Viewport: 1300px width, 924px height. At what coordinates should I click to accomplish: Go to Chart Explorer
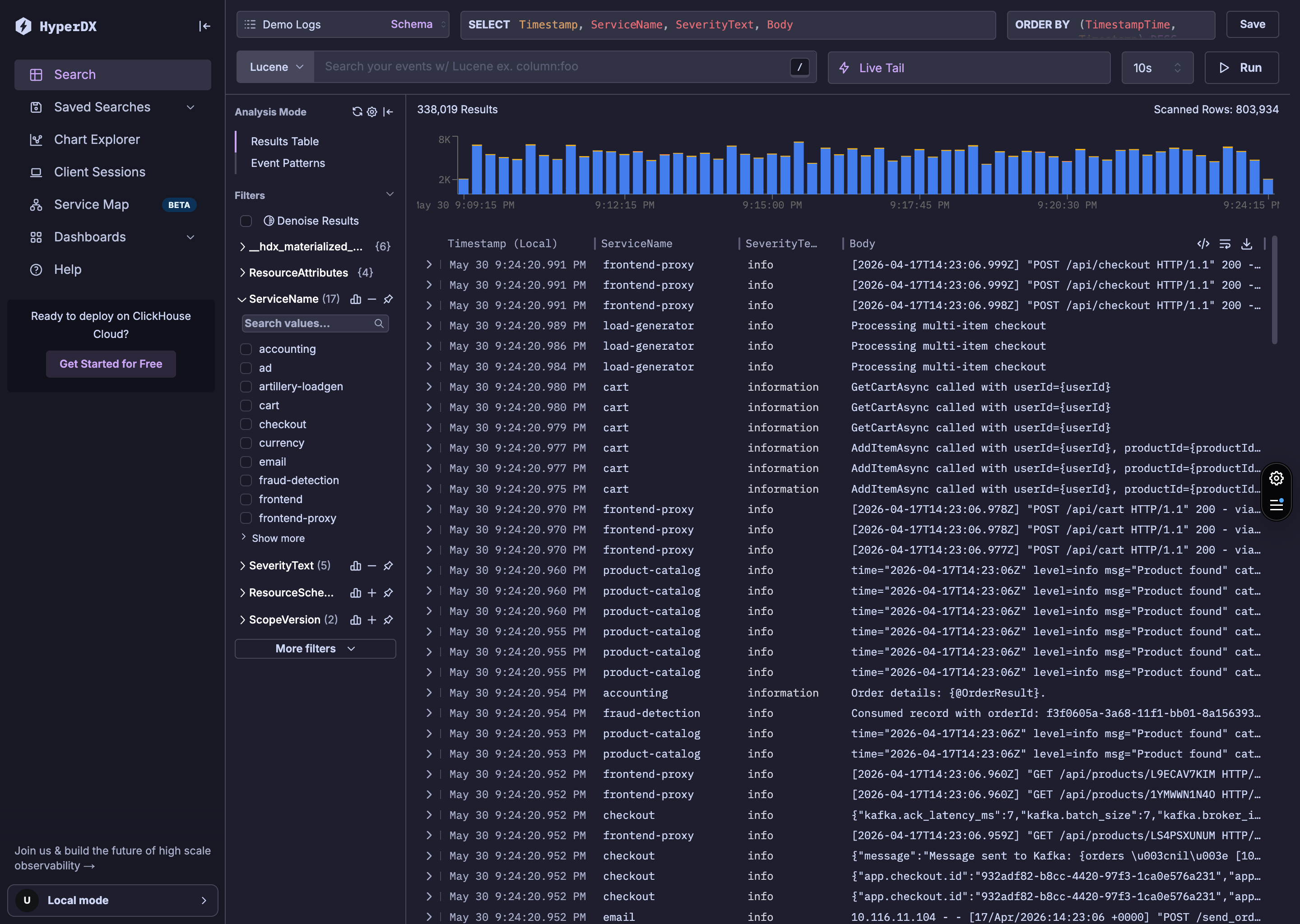(x=113, y=140)
